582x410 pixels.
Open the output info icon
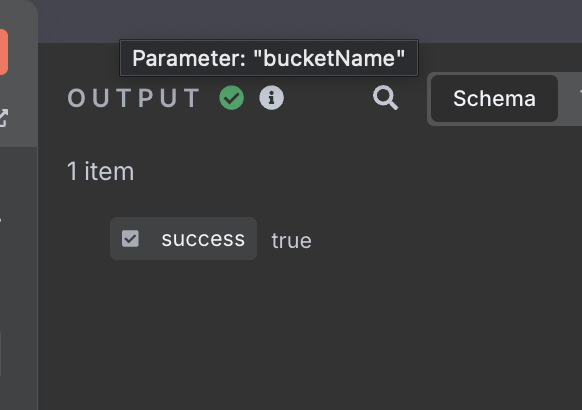[271, 98]
